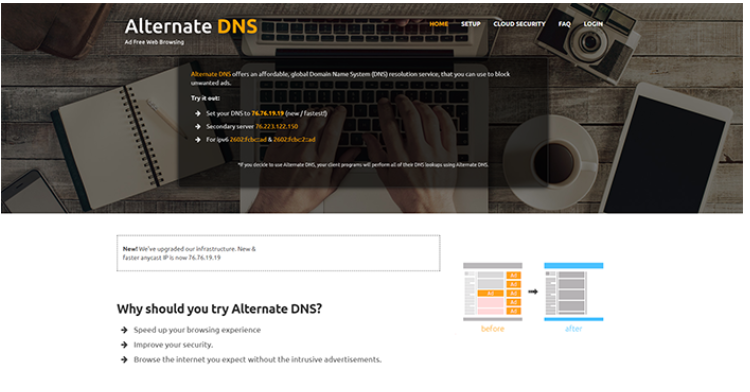Viewport: 750px width, 392px height.
Task: Click 'Why should you try Alternate DNS?' heading
Action: [x=220, y=309]
